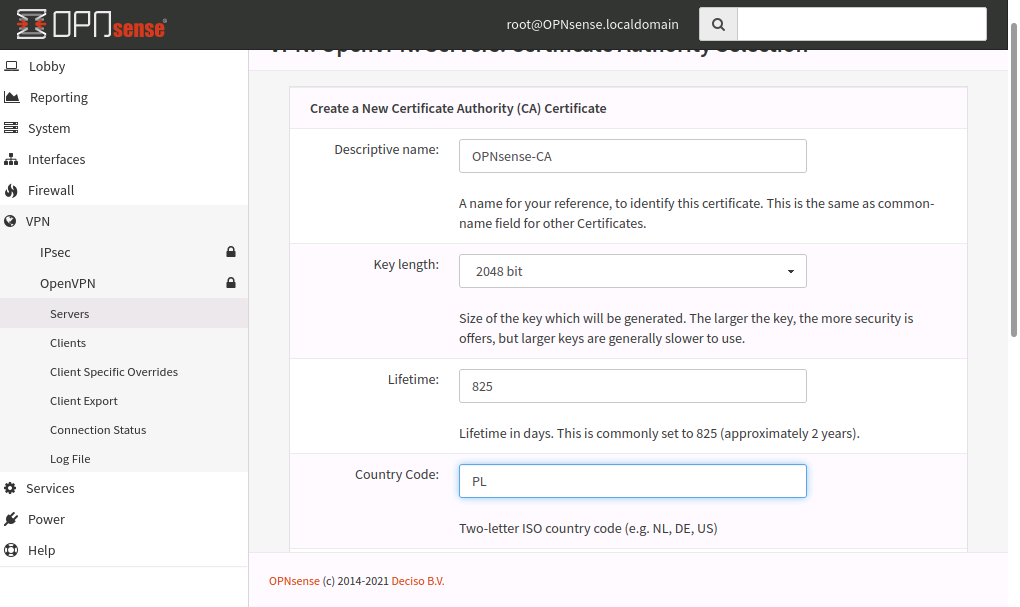Image resolution: width=1020 pixels, height=607 pixels.
Task: Open the OpenVPN Log File page
Action: point(70,459)
